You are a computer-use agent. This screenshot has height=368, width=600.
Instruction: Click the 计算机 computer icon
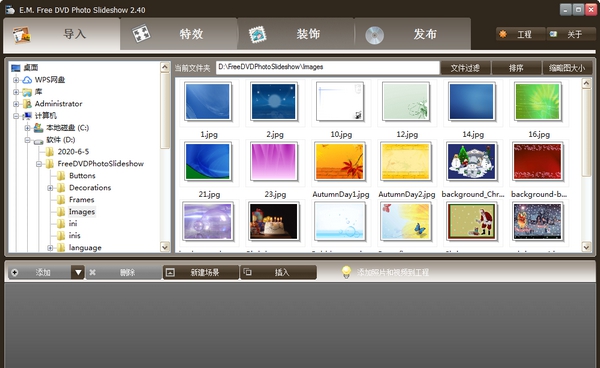pos(27,116)
